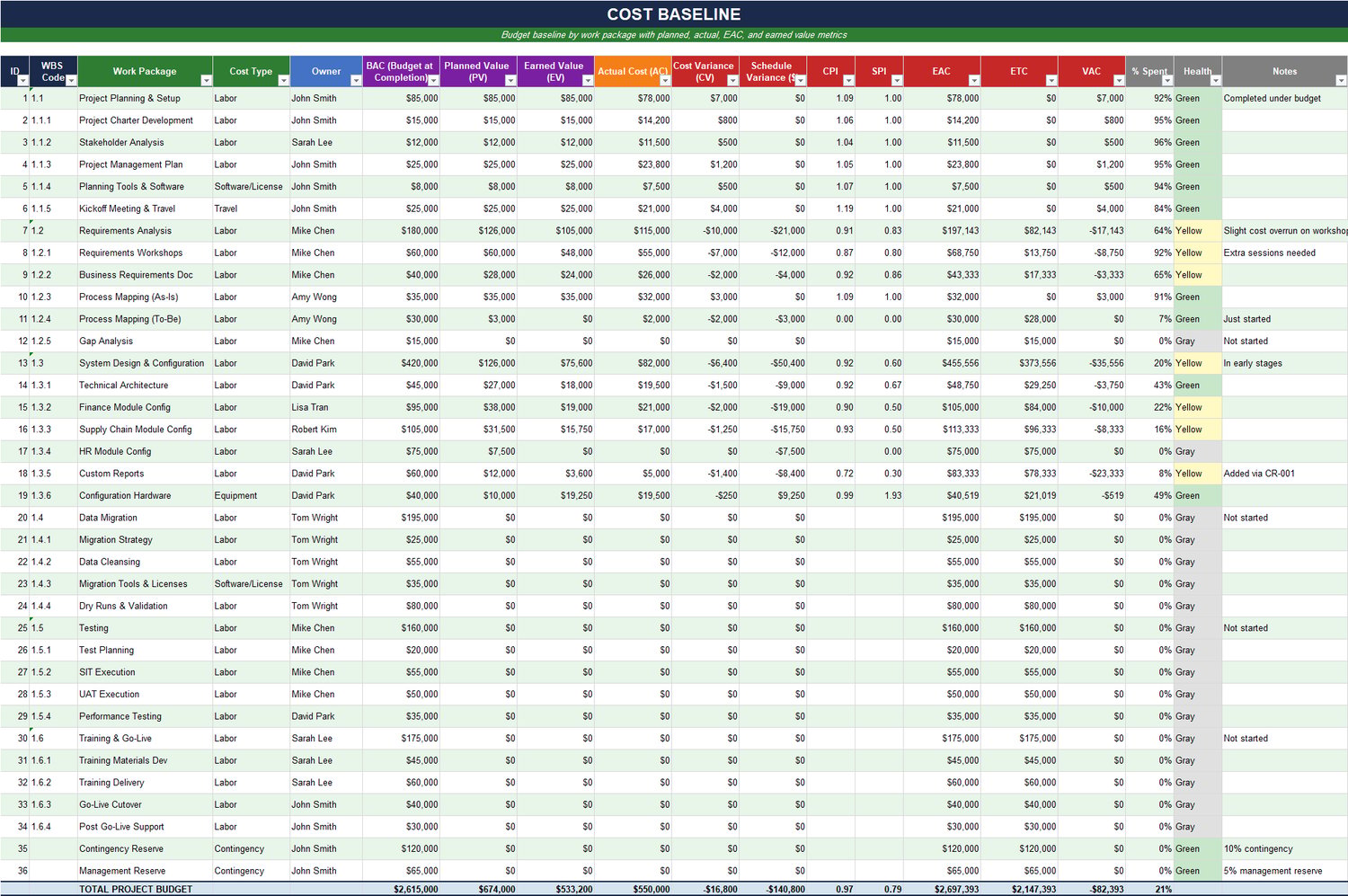Image resolution: width=1348 pixels, height=896 pixels.
Task: Select the 'Configuration Hardware' cell
Action: click(145, 496)
